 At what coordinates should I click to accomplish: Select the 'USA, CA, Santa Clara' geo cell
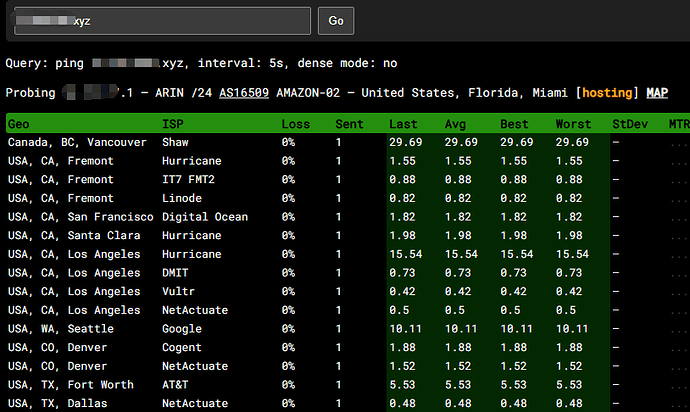click(74, 235)
